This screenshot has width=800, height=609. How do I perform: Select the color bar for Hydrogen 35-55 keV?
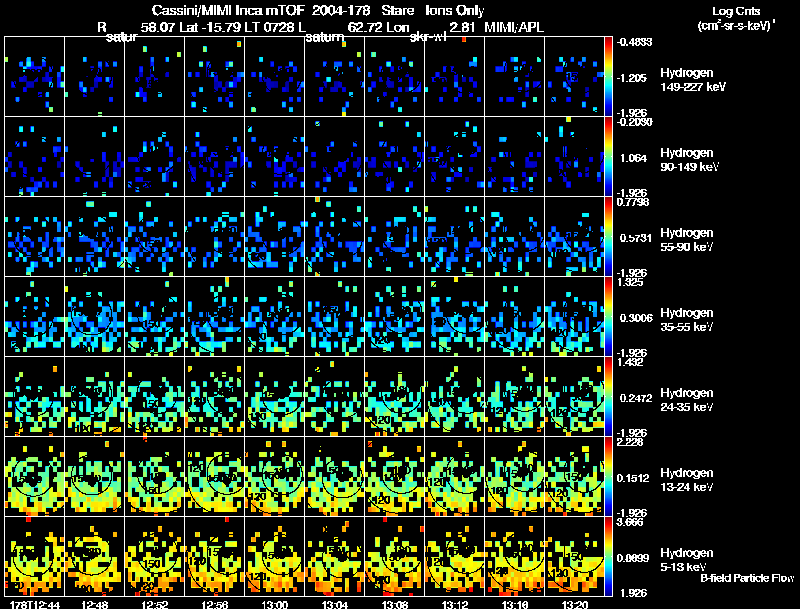click(611, 316)
